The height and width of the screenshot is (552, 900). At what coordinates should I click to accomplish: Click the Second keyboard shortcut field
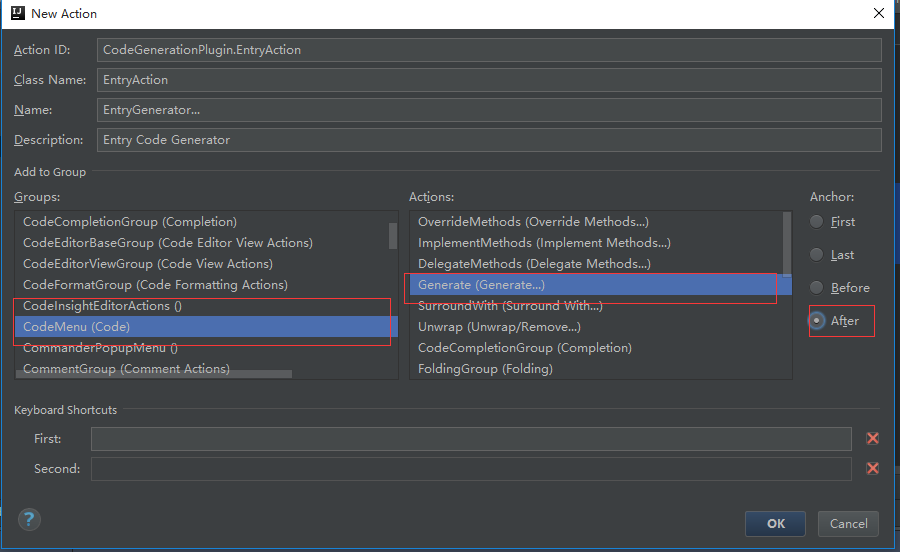coord(471,469)
